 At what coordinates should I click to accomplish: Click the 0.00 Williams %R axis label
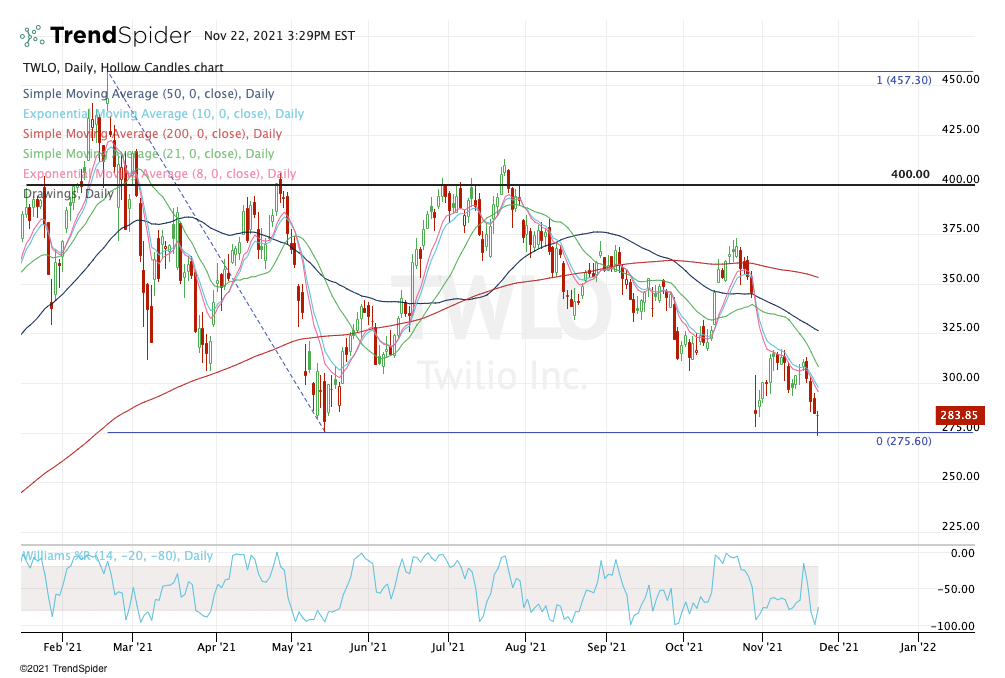tap(963, 553)
